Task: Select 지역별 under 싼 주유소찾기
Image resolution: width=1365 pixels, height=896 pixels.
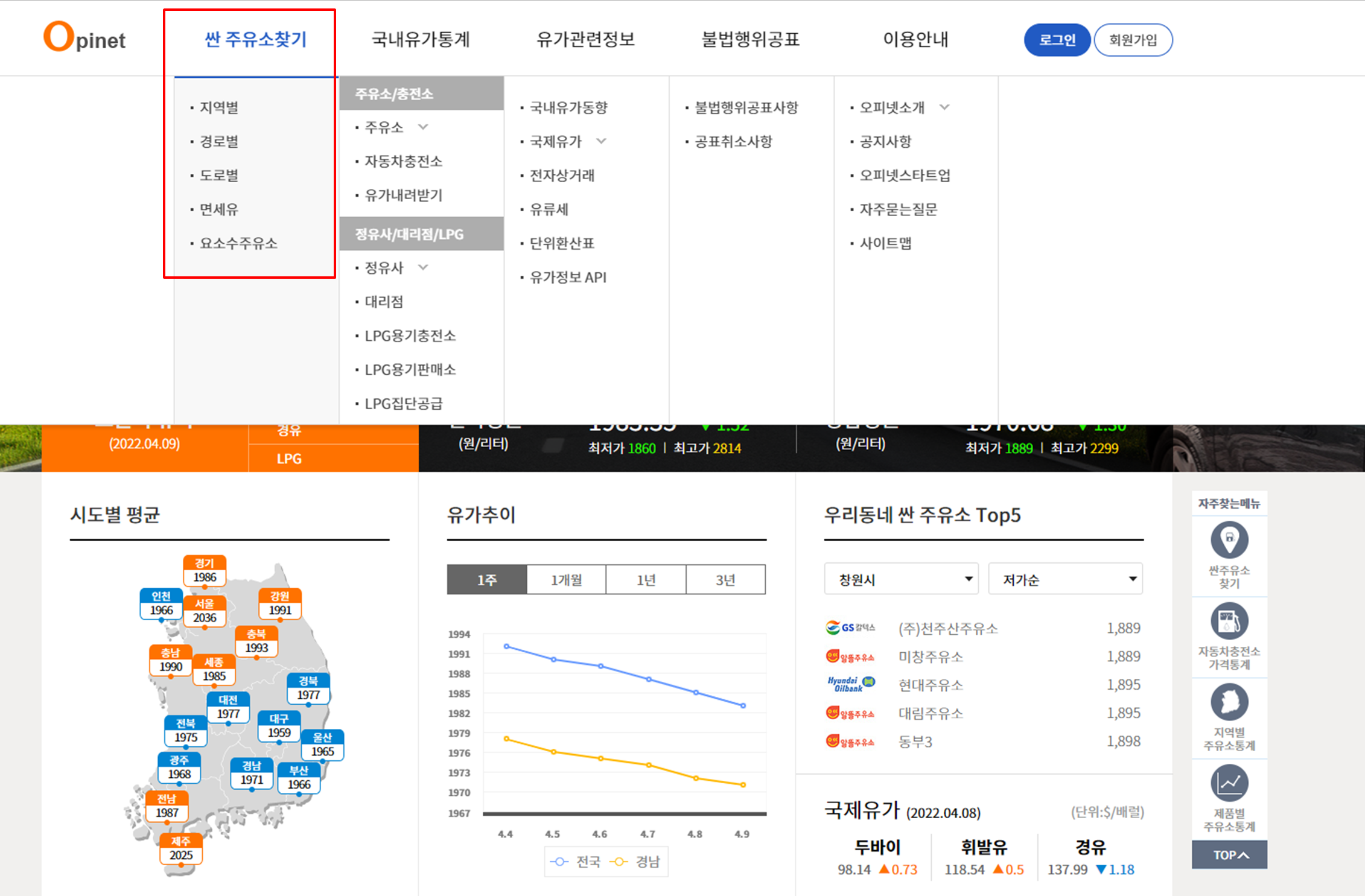Action: click(x=218, y=107)
